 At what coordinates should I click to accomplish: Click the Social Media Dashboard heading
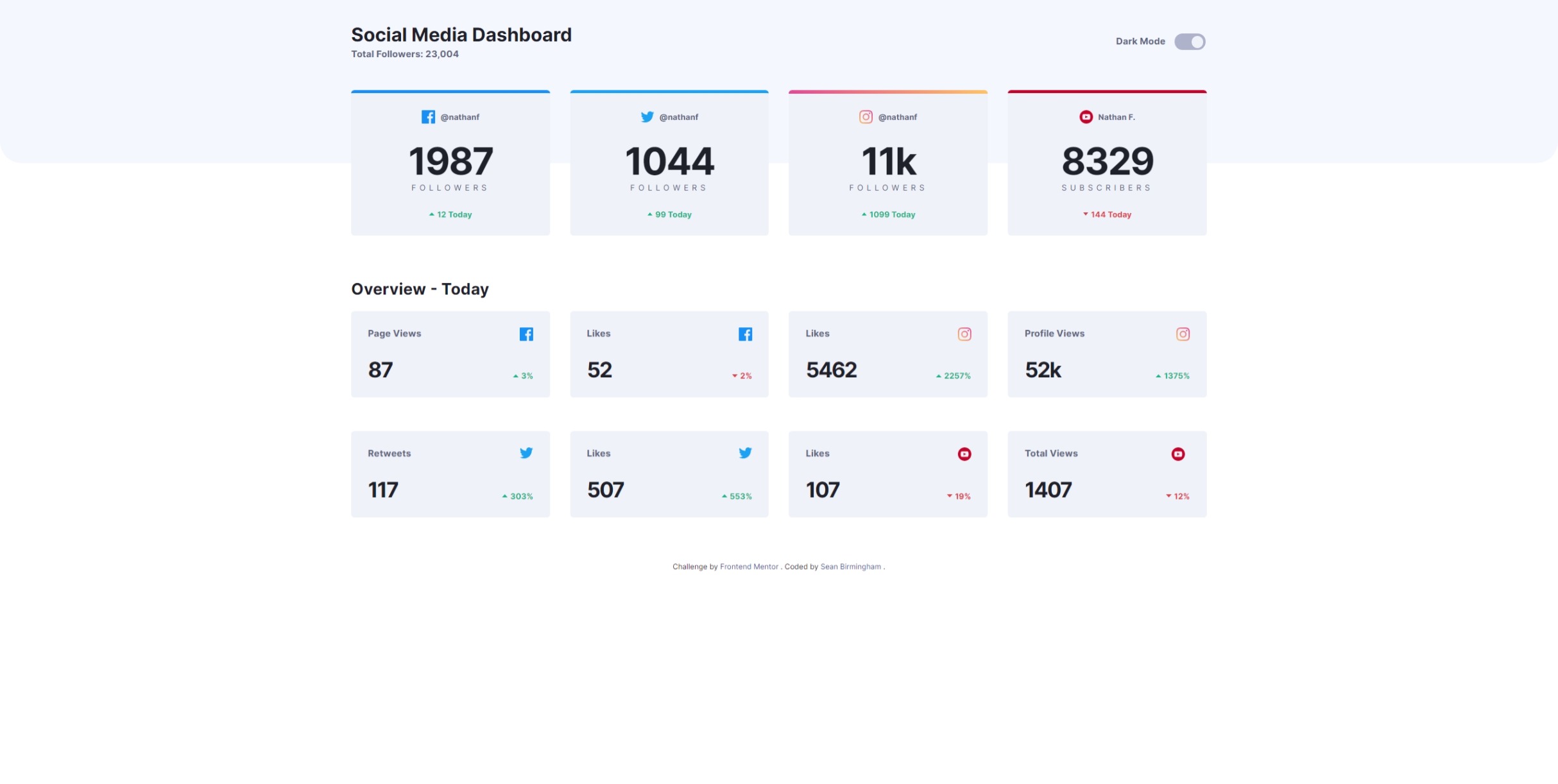(461, 35)
